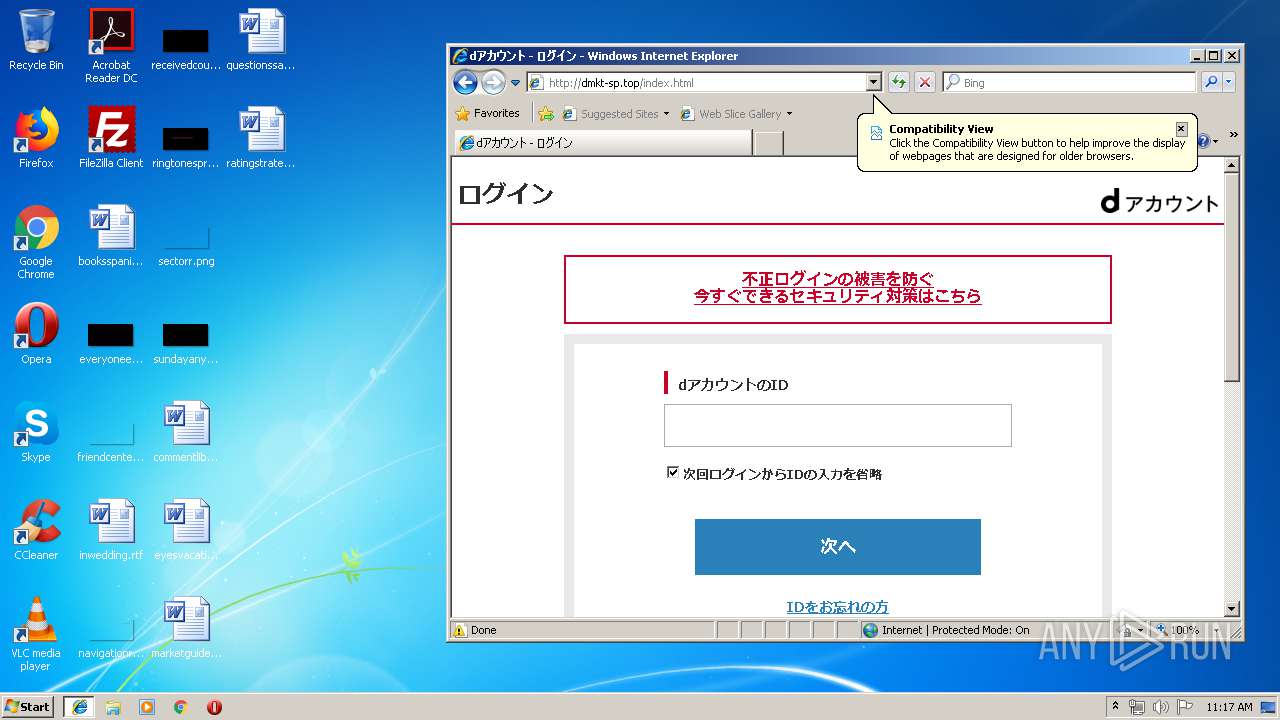Click the network tray icon
The height and width of the screenshot is (720, 1280).
tap(1137, 706)
